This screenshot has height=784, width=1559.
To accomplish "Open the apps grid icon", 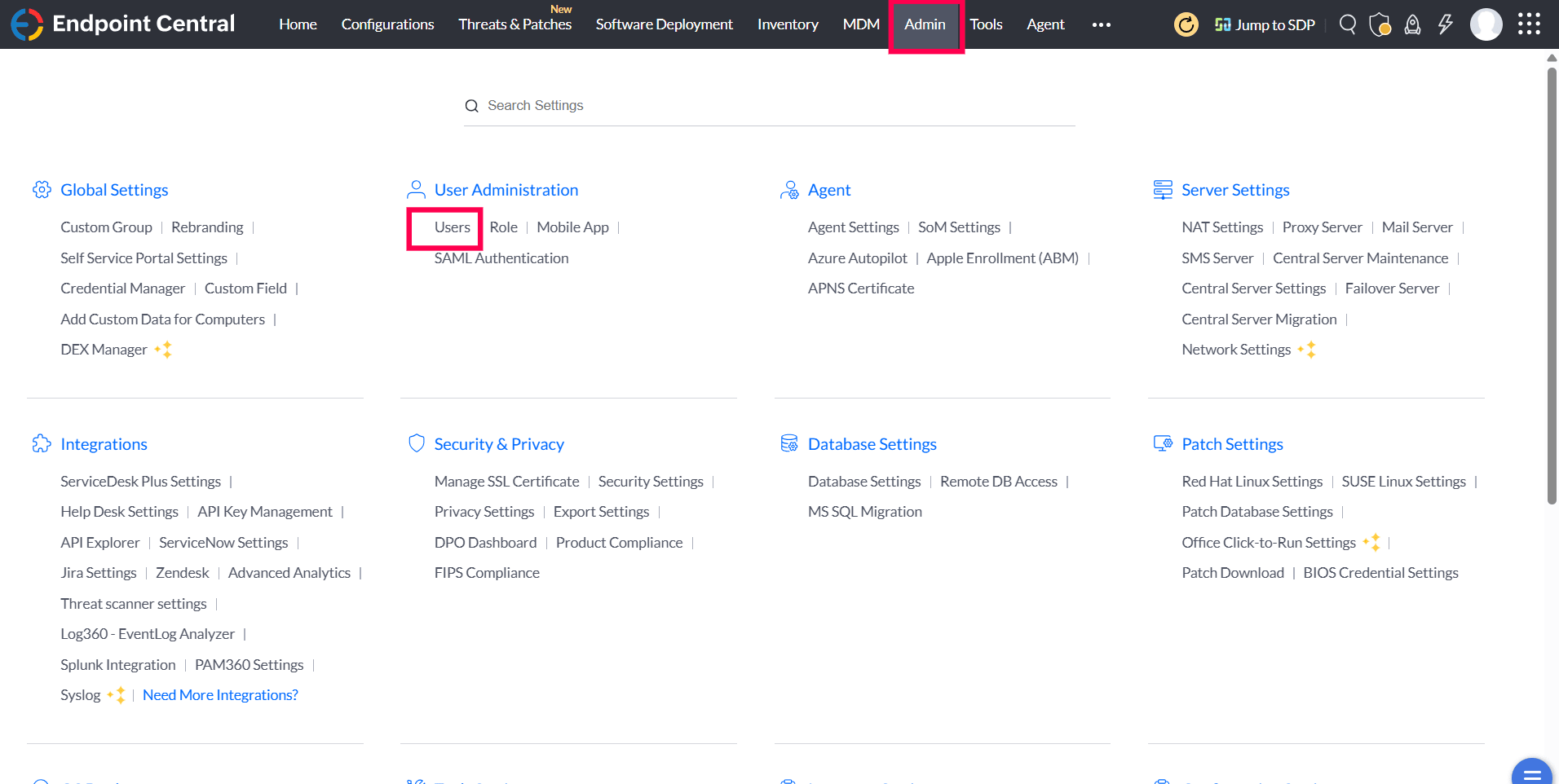I will pyautogui.click(x=1529, y=24).
